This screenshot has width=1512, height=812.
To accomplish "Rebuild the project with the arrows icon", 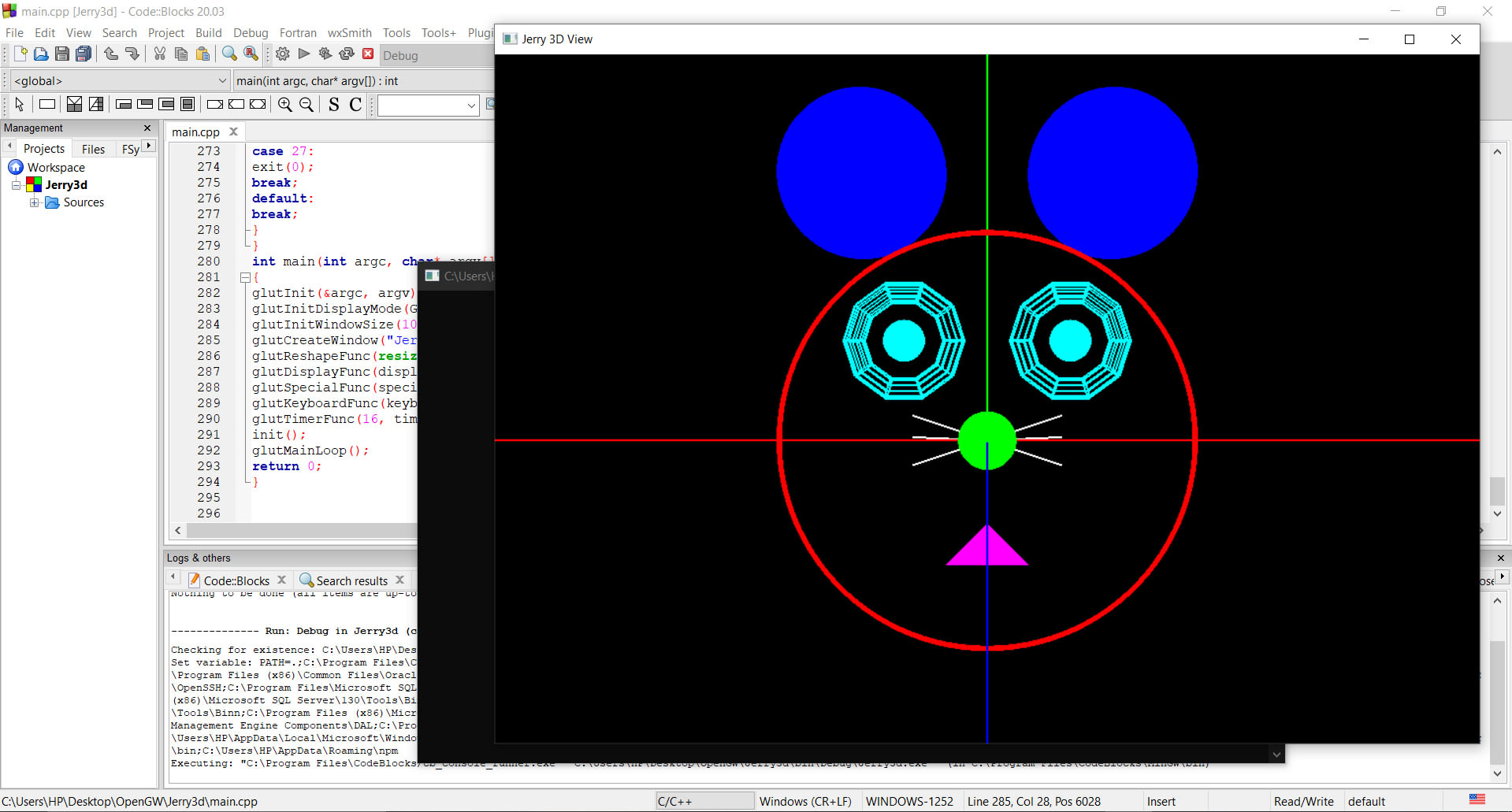I will [x=347, y=54].
